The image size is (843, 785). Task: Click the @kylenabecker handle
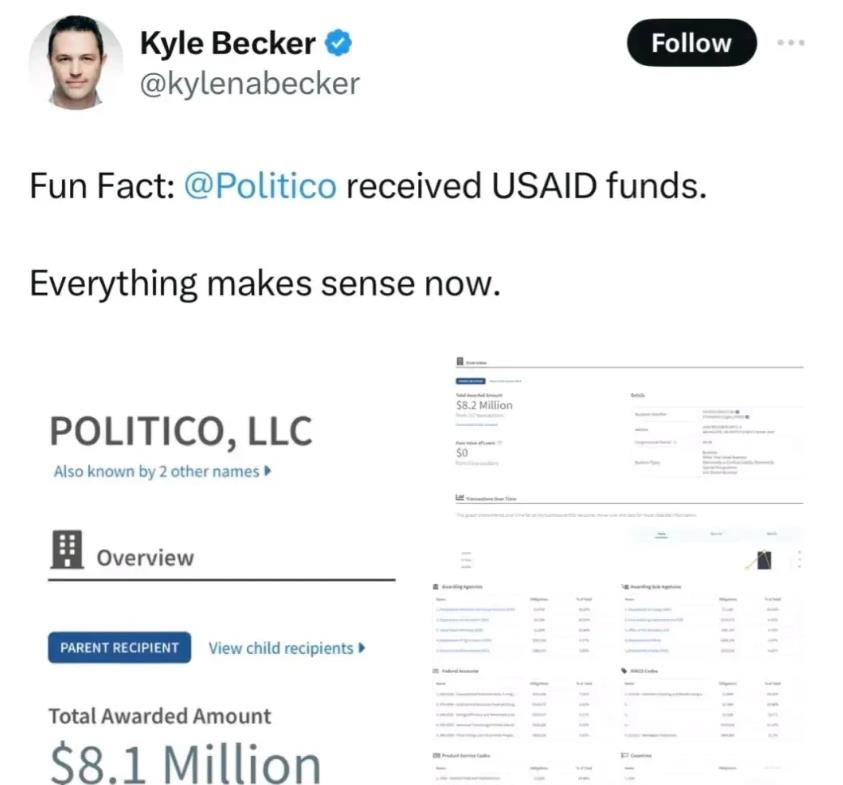click(x=249, y=83)
